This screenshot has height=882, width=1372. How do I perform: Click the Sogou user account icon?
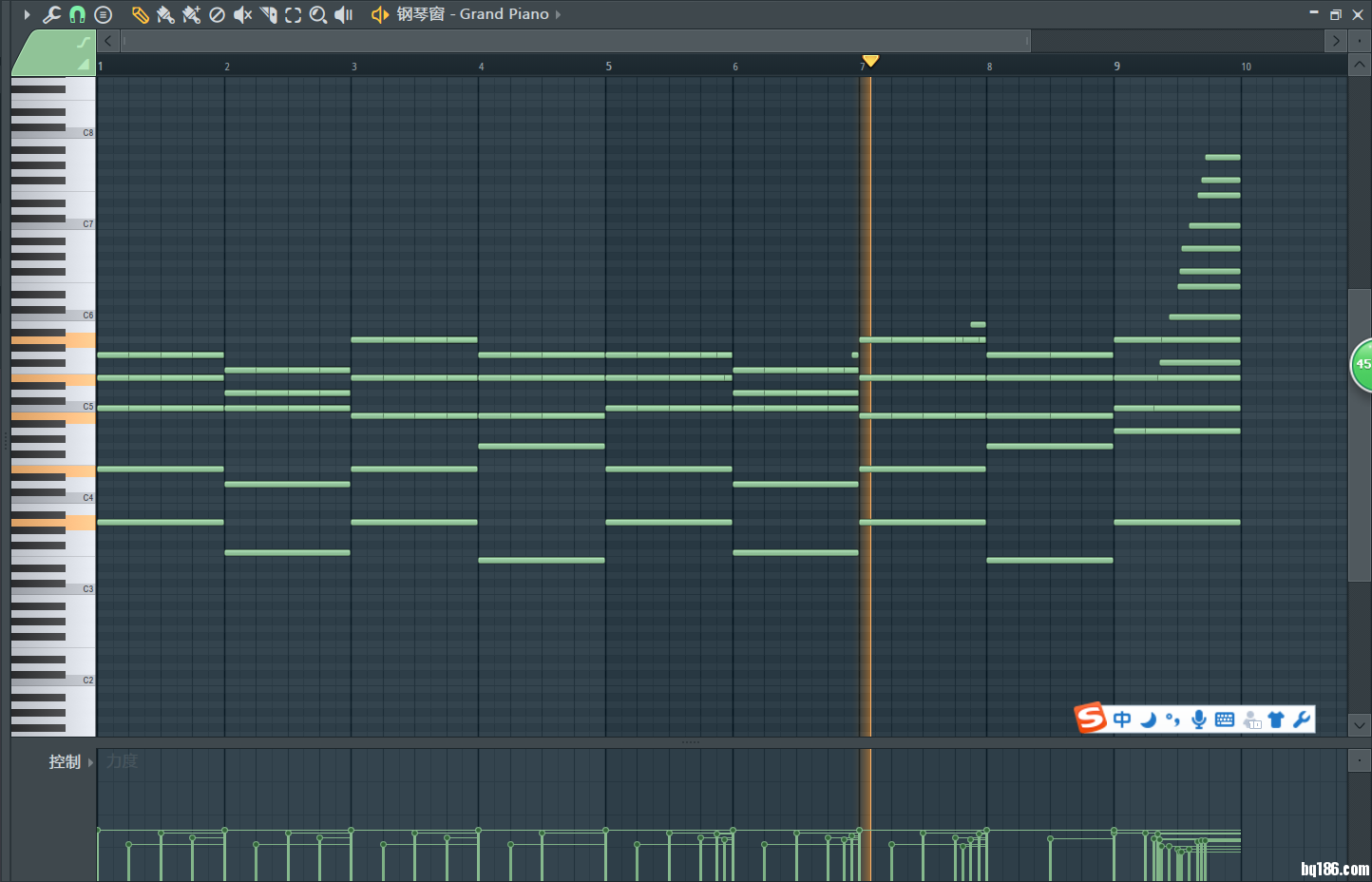(1251, 719)
